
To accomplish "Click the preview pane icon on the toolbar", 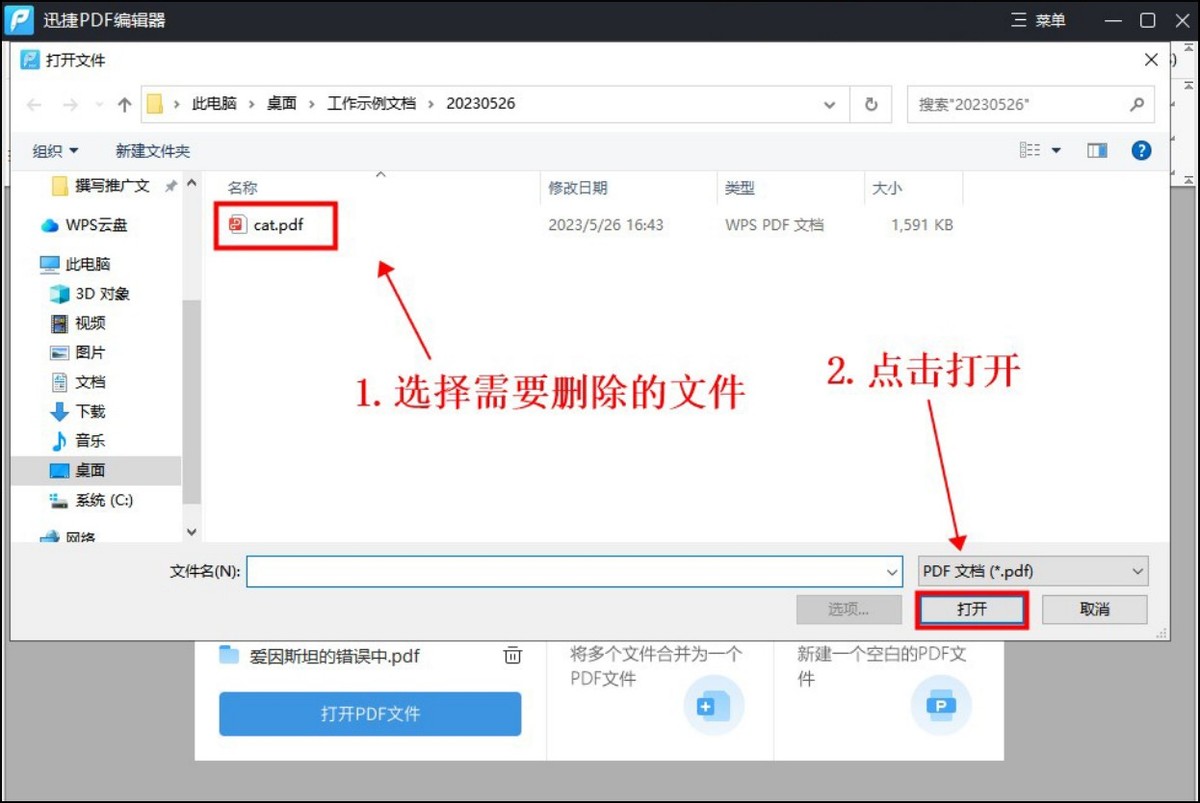I will coord(1096,150).
